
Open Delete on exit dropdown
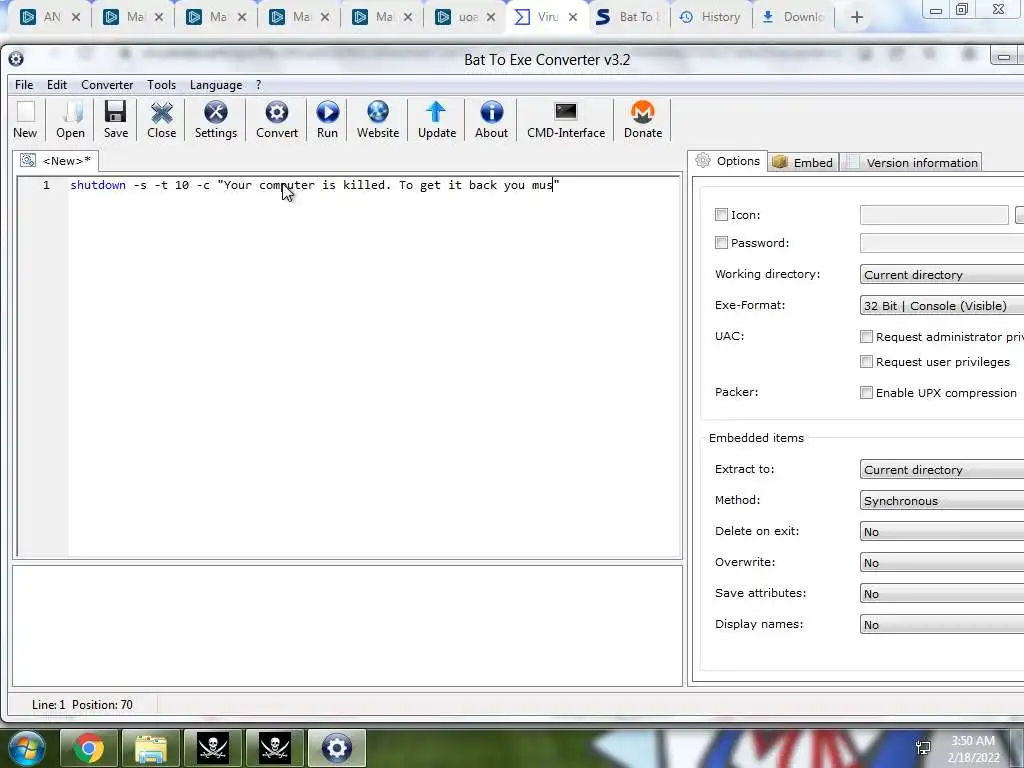pyautogui.click(x=942, y=532)
